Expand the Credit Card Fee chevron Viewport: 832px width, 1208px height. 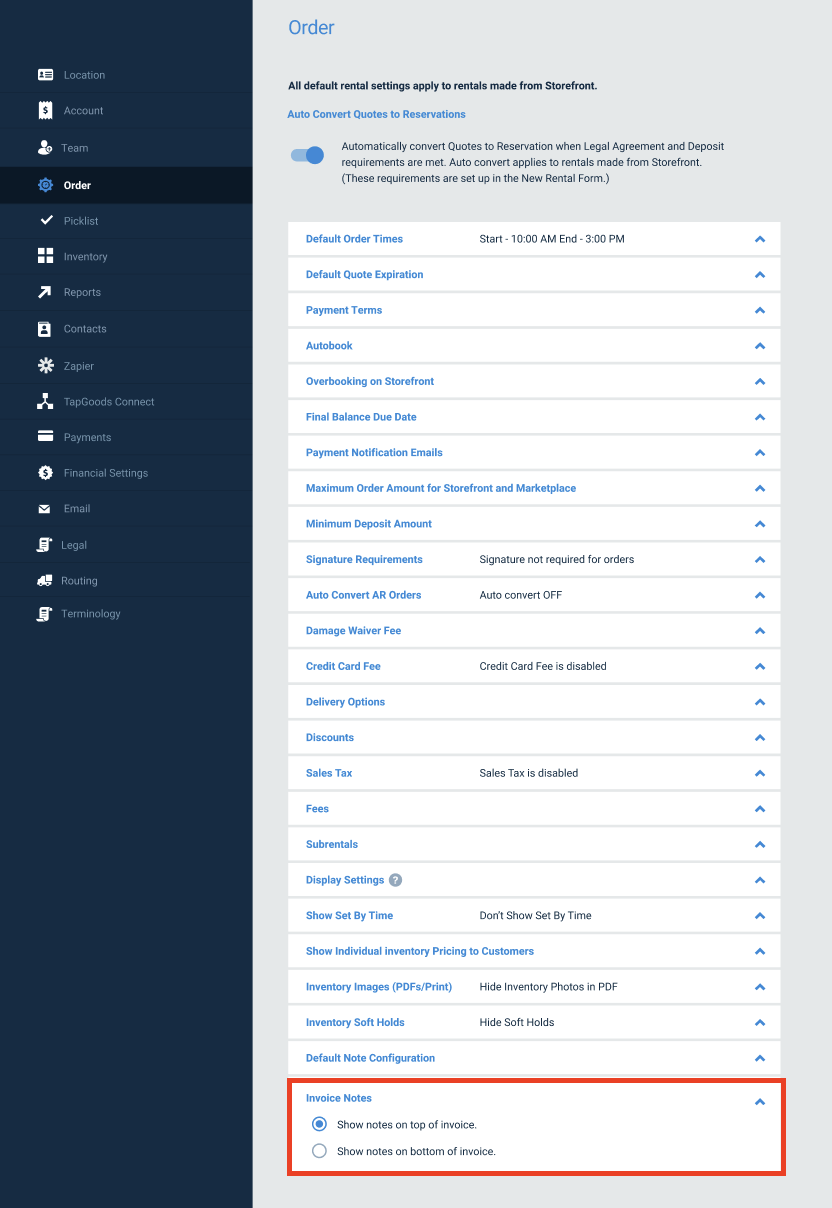pyautogui.click(x=760, y=667)
